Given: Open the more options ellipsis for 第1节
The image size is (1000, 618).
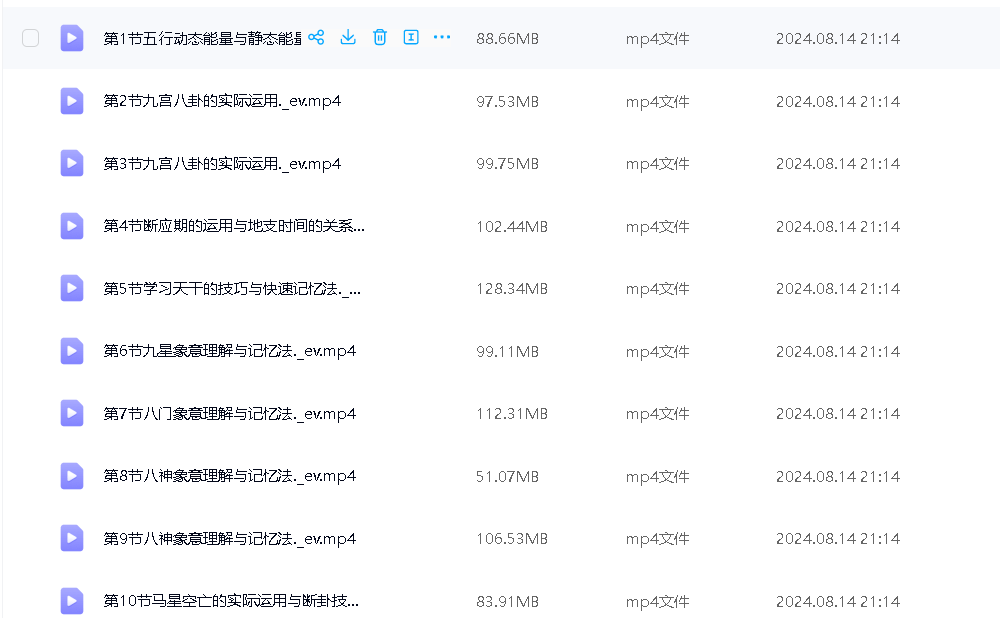Looking at the screenshot, I should [x=442, y=38].
